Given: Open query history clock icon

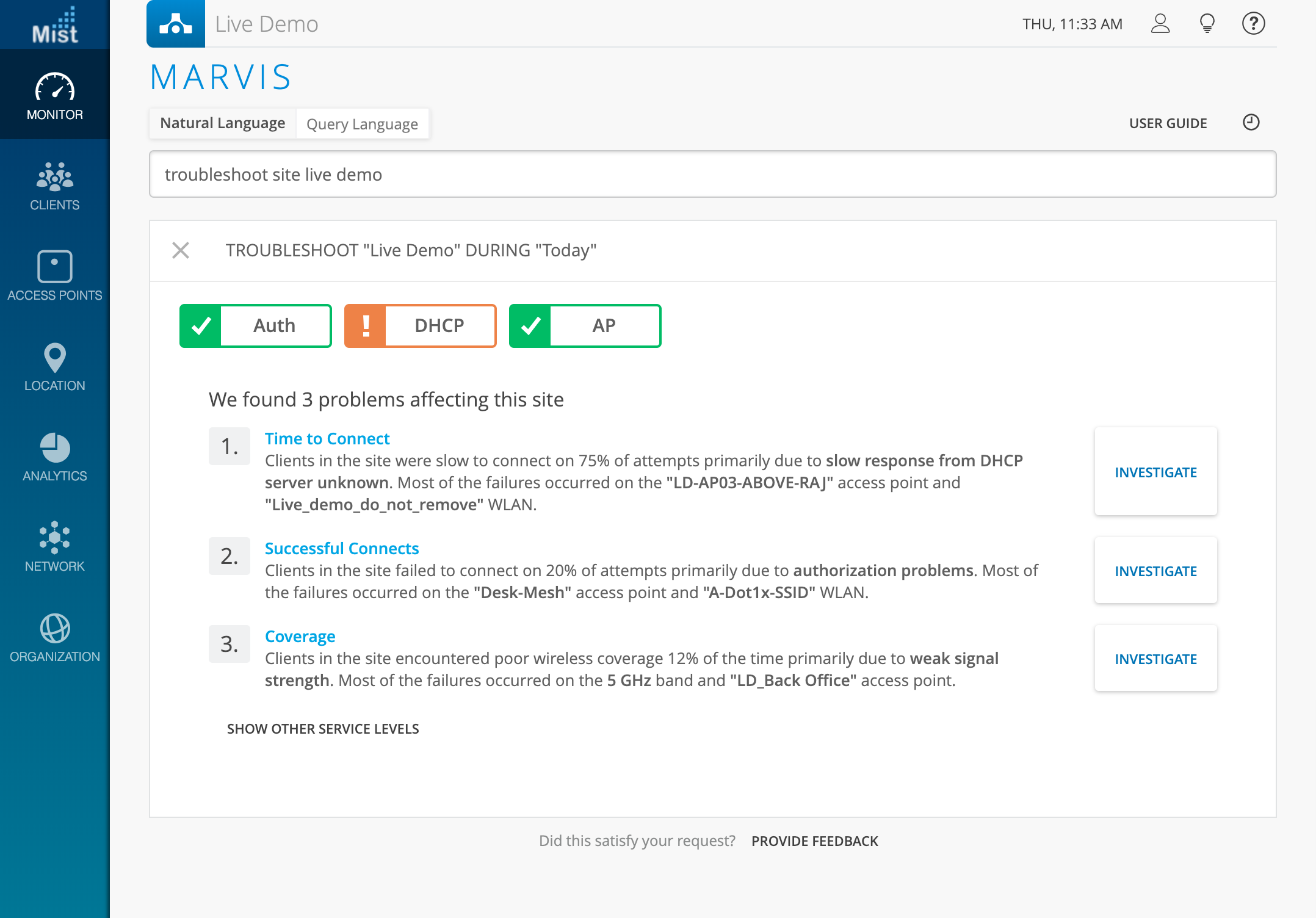Looking at the screenshot, I should (x=1251, y=123).
